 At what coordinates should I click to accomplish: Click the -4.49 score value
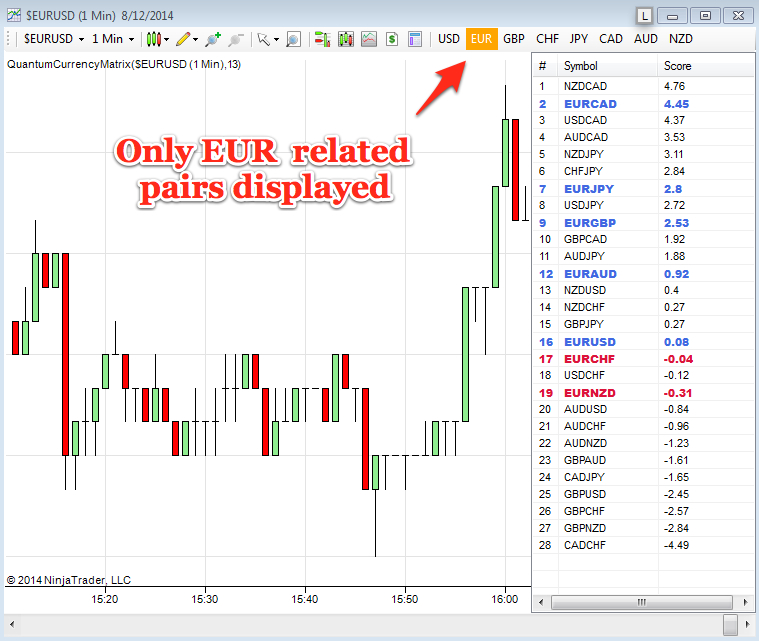[676, 545]
